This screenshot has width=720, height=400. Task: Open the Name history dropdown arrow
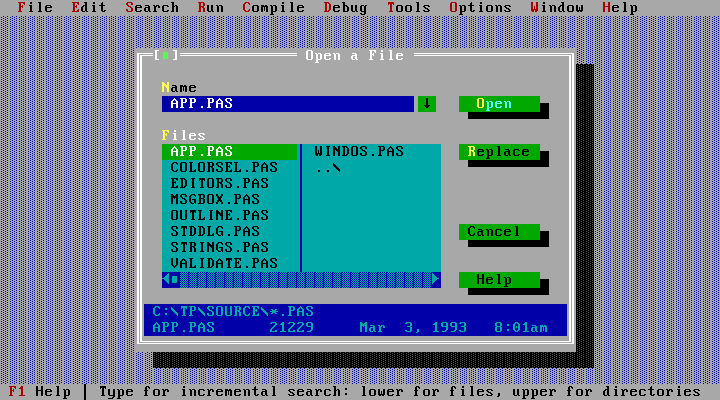[427, 104]
